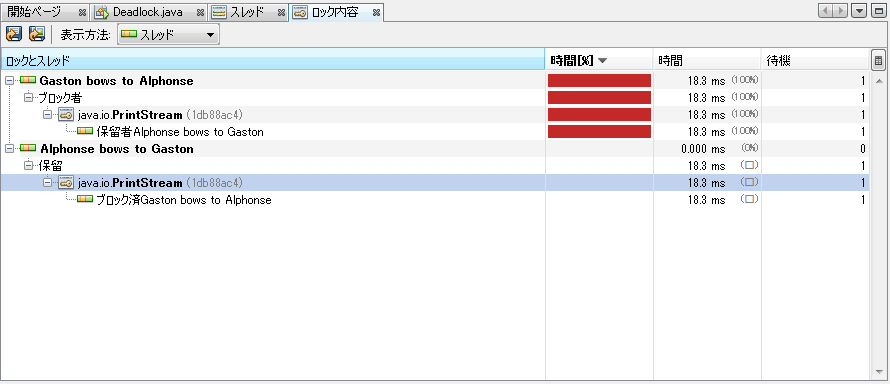
Task: Click the red time bar in ブロック者 row
Action: (x=599, y=98)
